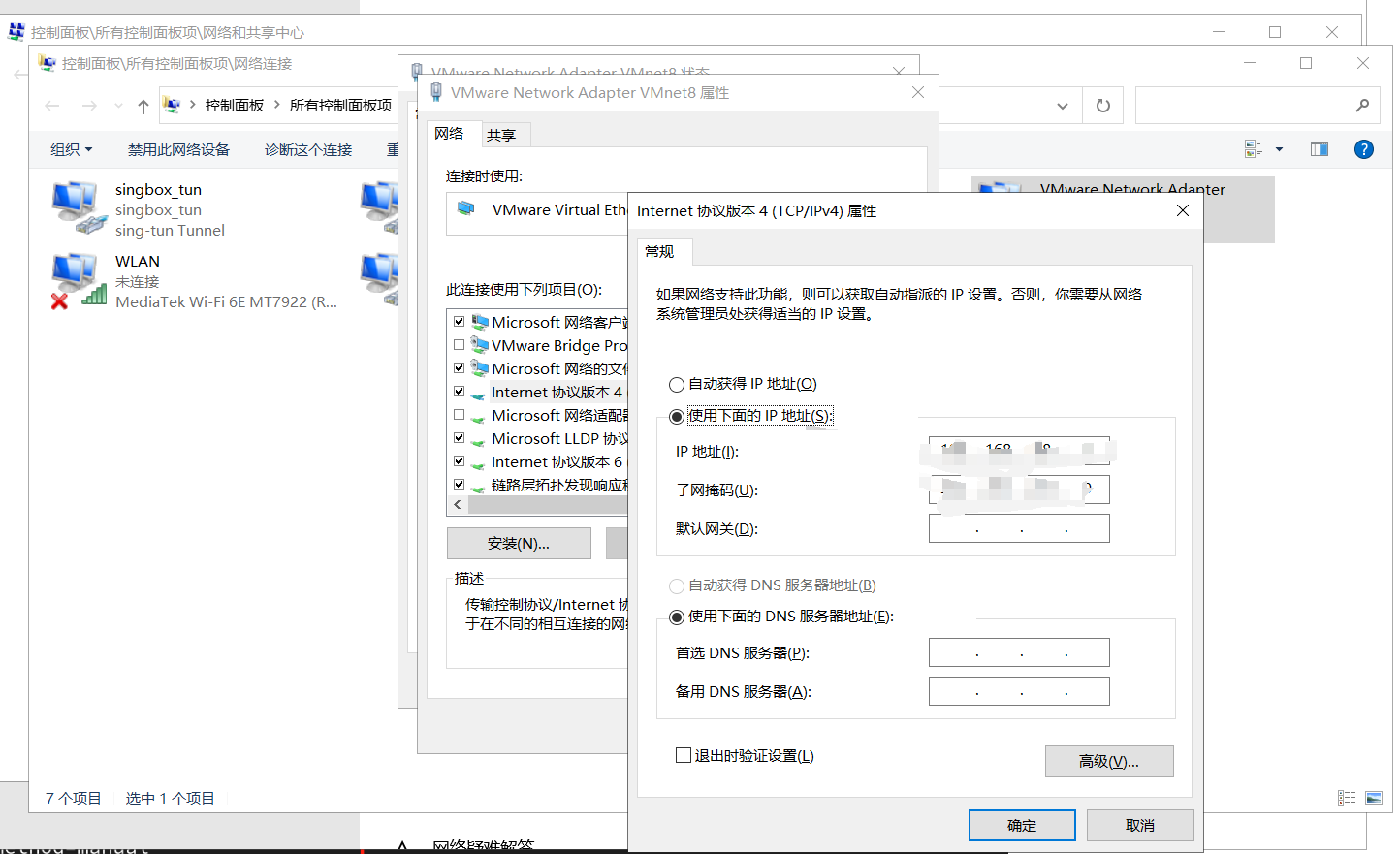The height and width of the screenshot is (854, 1400).
Task: Click the forward navigation arrow
Action: tap(89, 106)
